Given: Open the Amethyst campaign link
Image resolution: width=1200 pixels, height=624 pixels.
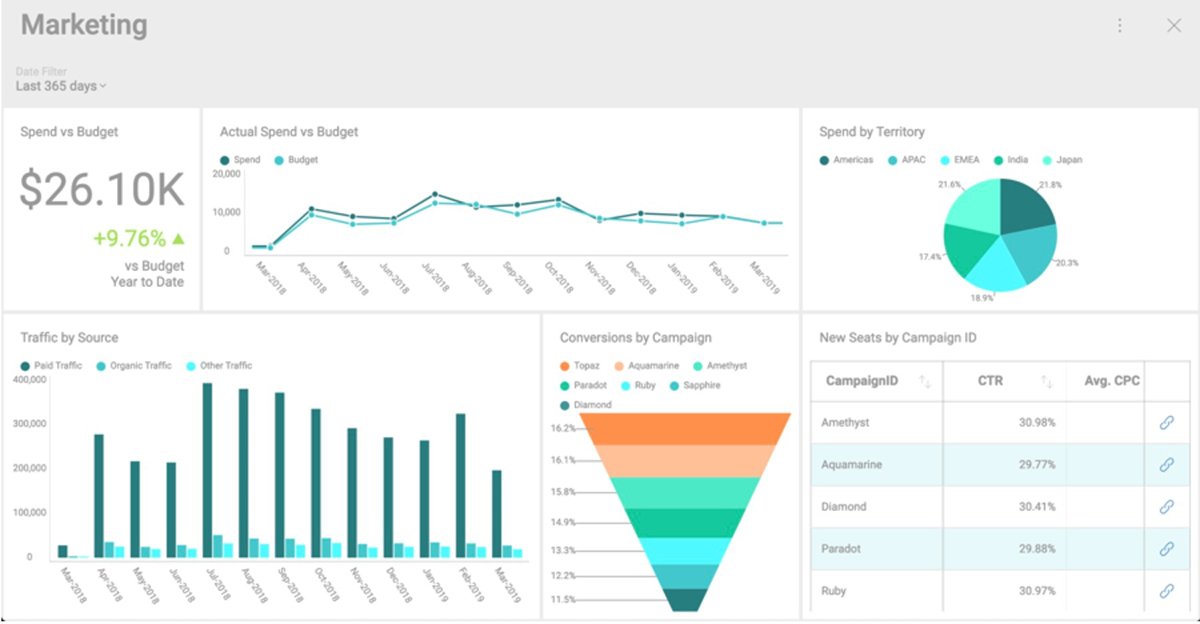Looking at the screenshot, I should pyautogui.click(x=1169, y=422).
